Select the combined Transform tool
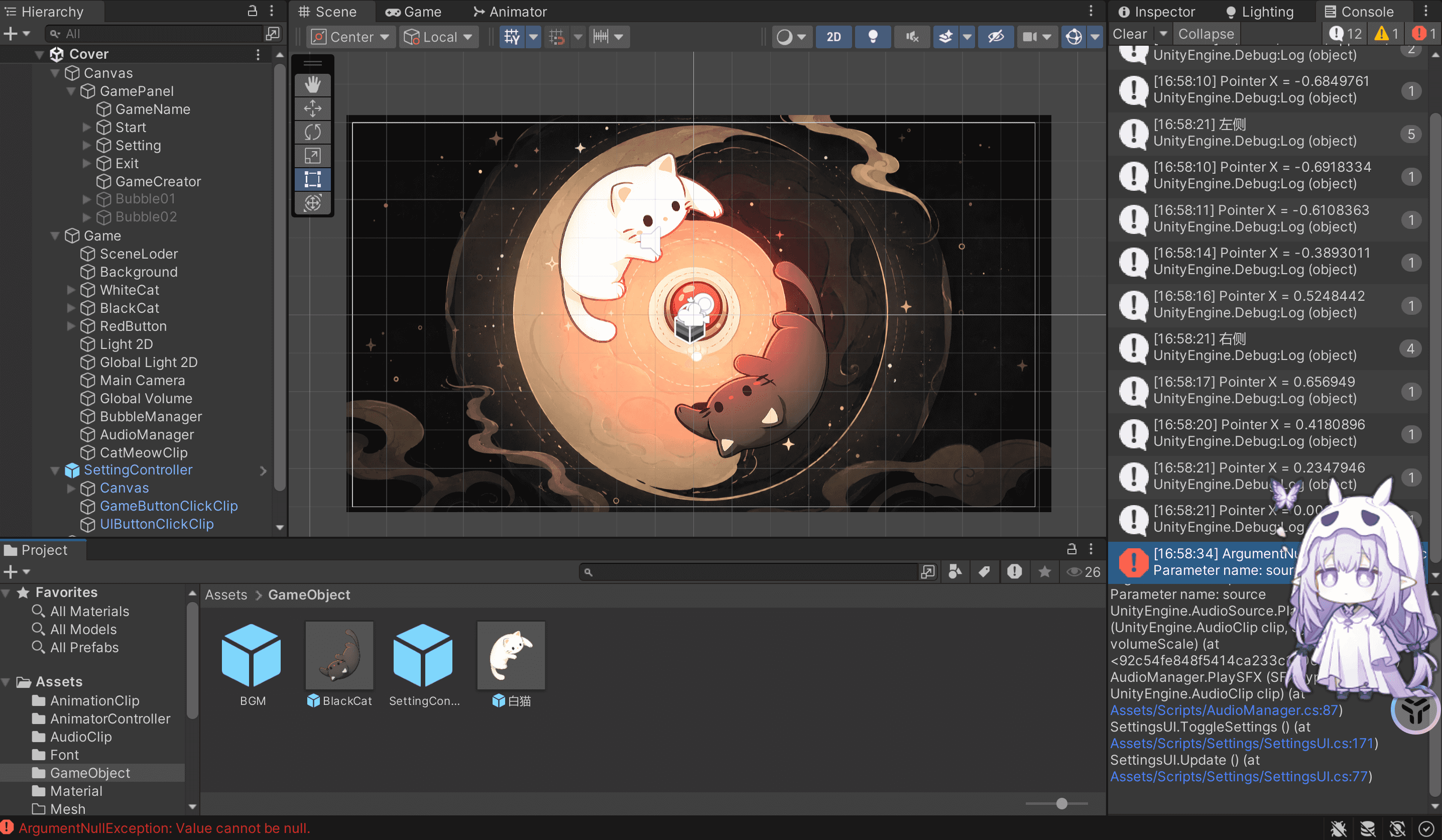Viewport: 1442px width, 840px height. click(312, 202)
